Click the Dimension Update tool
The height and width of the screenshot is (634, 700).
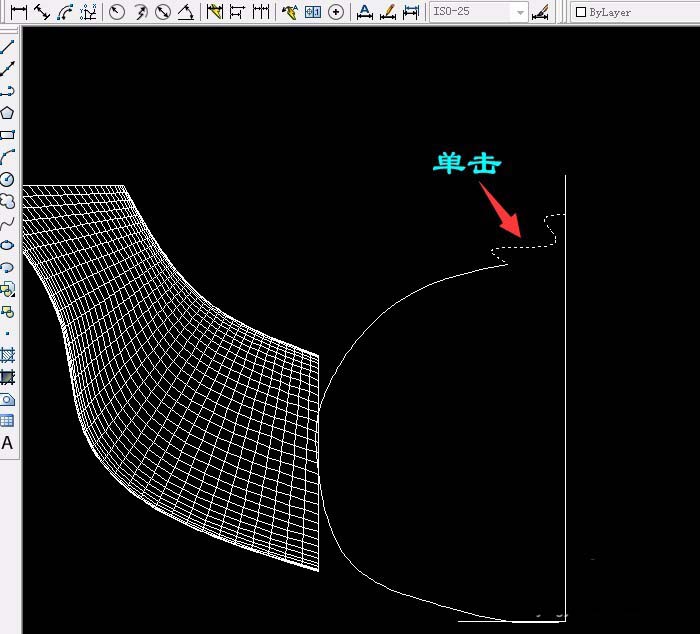(x=411, y=12)
